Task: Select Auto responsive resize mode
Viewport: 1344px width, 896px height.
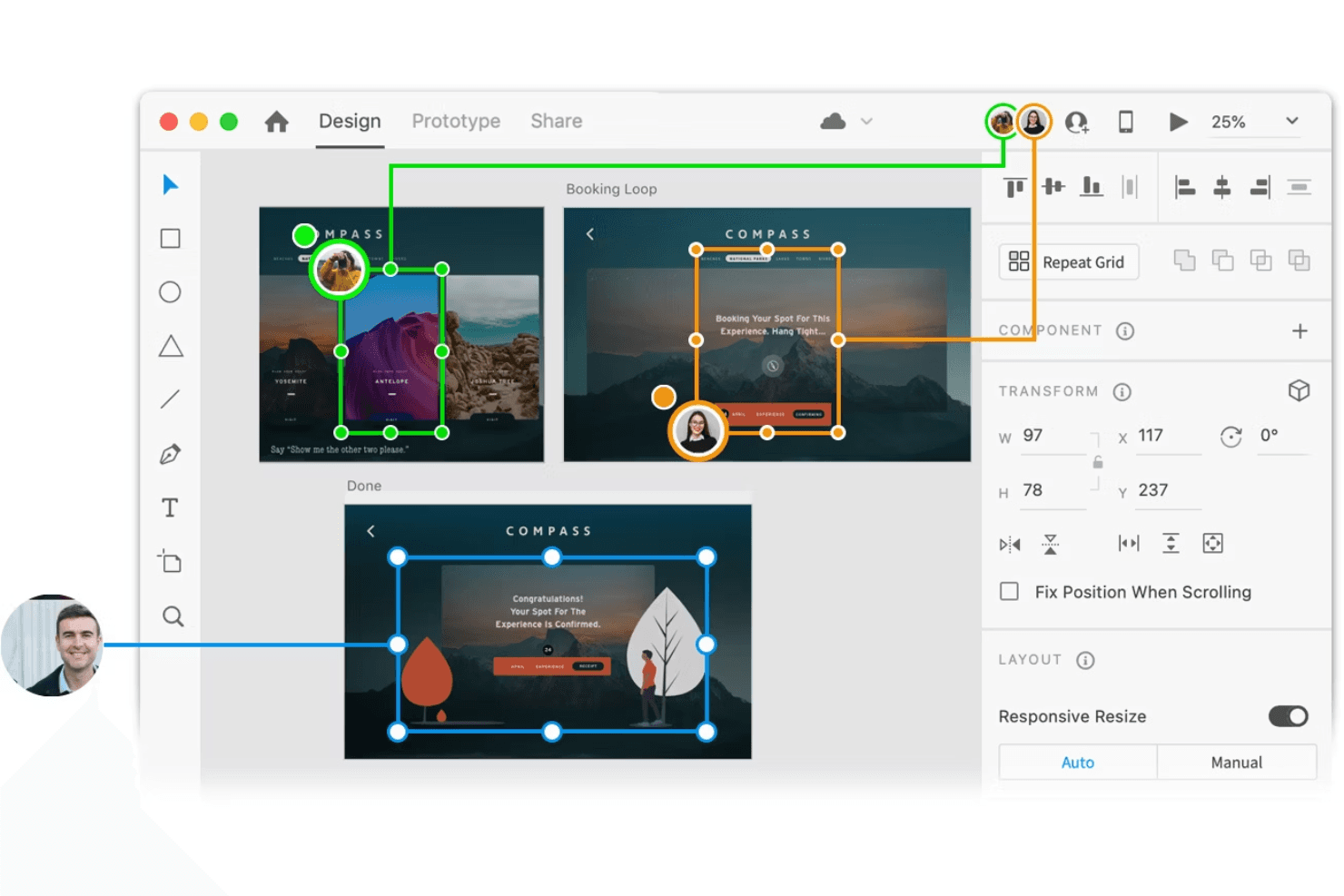Action: coord(1078,763)
